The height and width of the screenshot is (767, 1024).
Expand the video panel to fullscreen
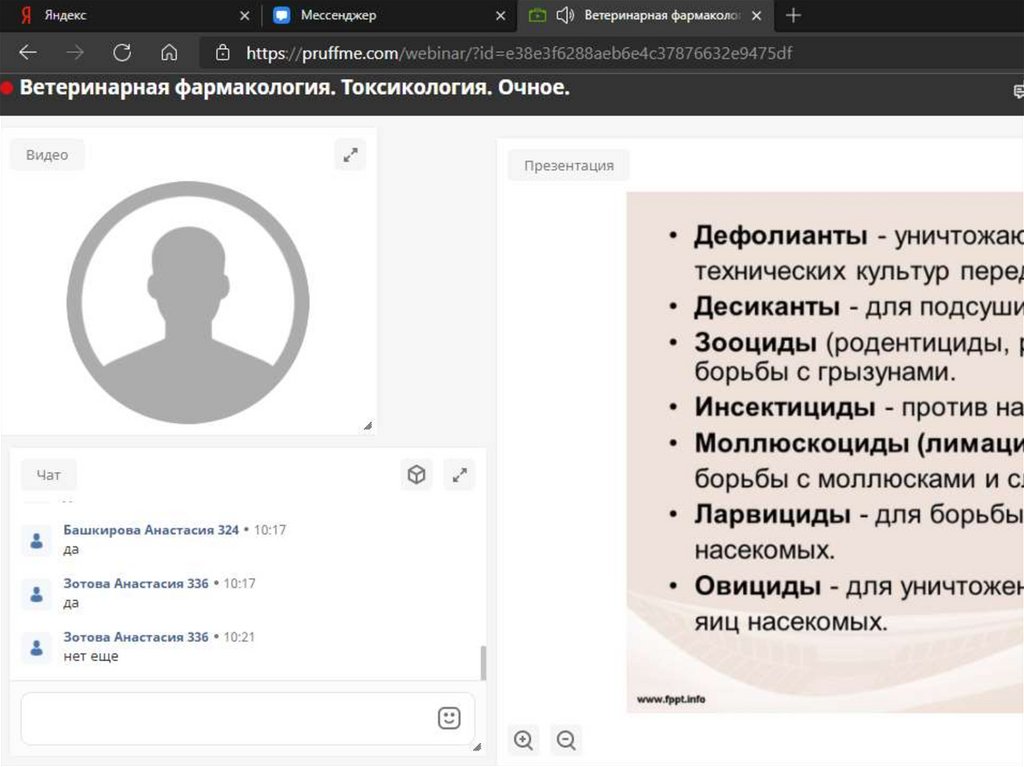click(x=350, y=155)
